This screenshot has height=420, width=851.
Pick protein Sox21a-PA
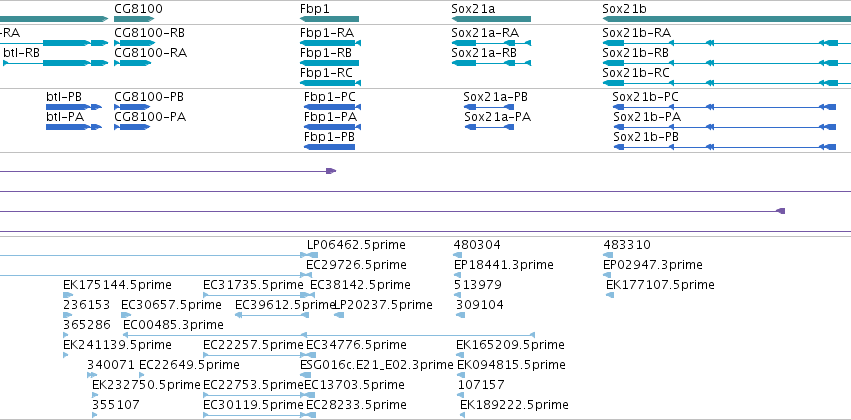[498, 117]
